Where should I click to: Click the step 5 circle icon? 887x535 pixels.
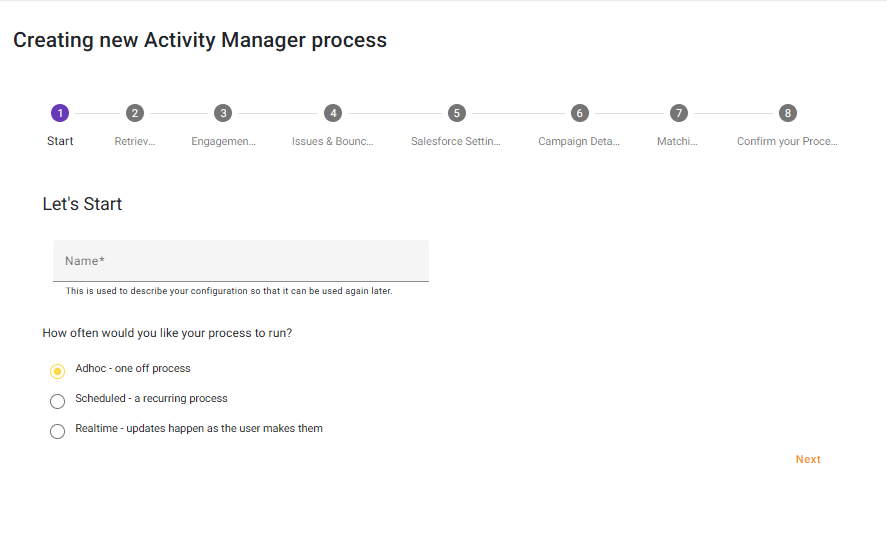[x=456, y=113]
